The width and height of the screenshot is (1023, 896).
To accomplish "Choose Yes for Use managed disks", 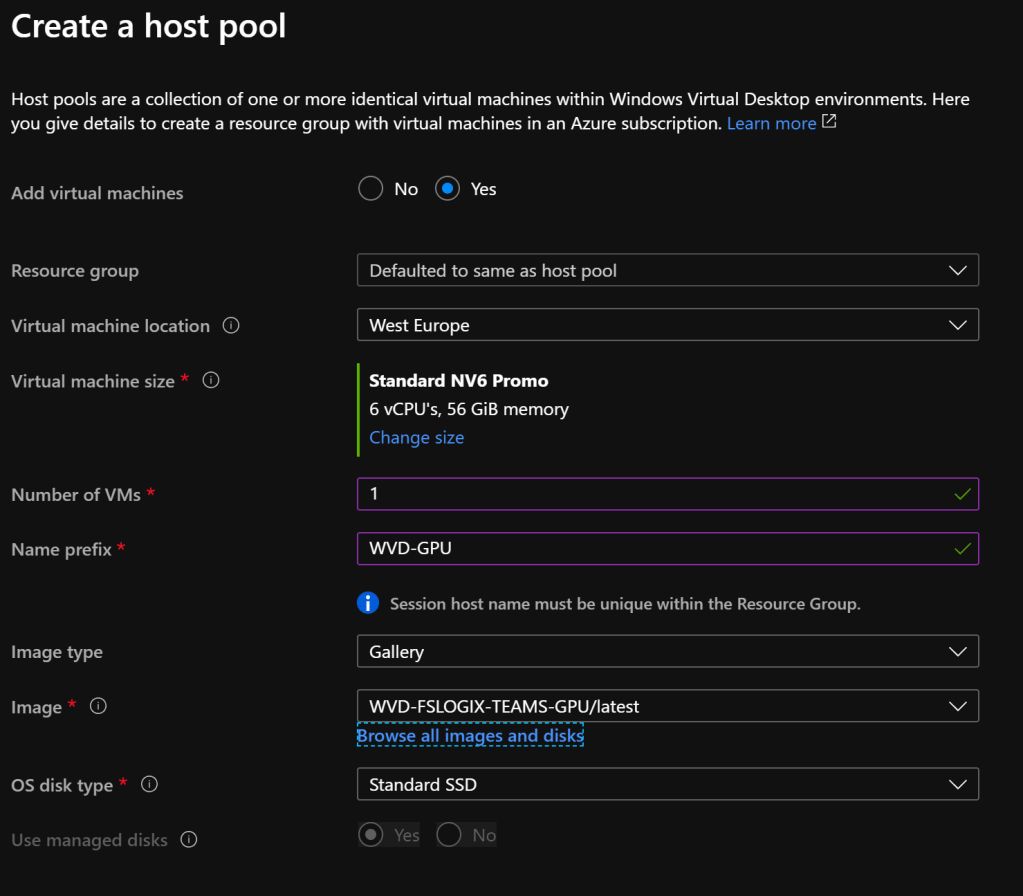I will 371,835.
